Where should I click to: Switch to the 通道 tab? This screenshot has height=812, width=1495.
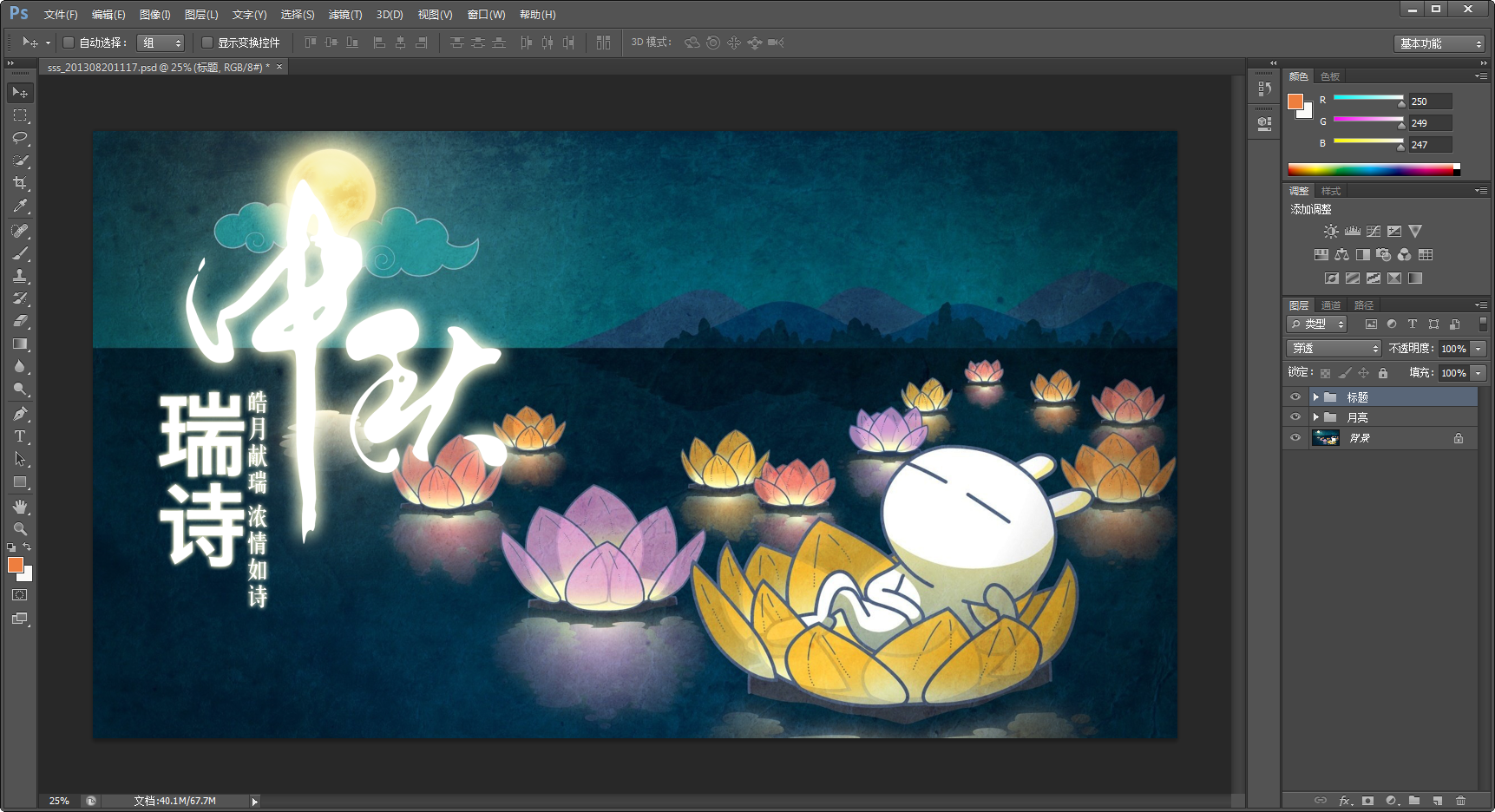[1331, 305]
